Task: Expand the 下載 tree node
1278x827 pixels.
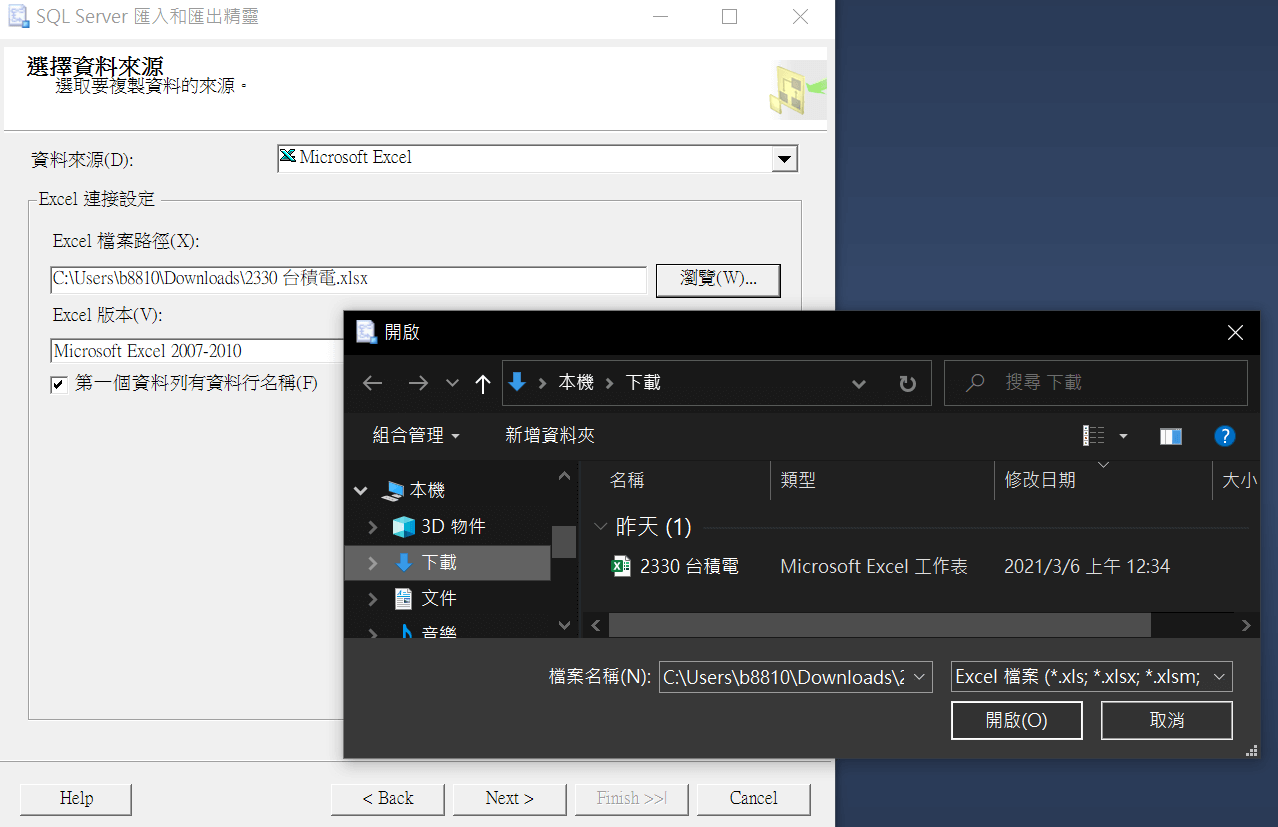Action: (x=373, y=563)
